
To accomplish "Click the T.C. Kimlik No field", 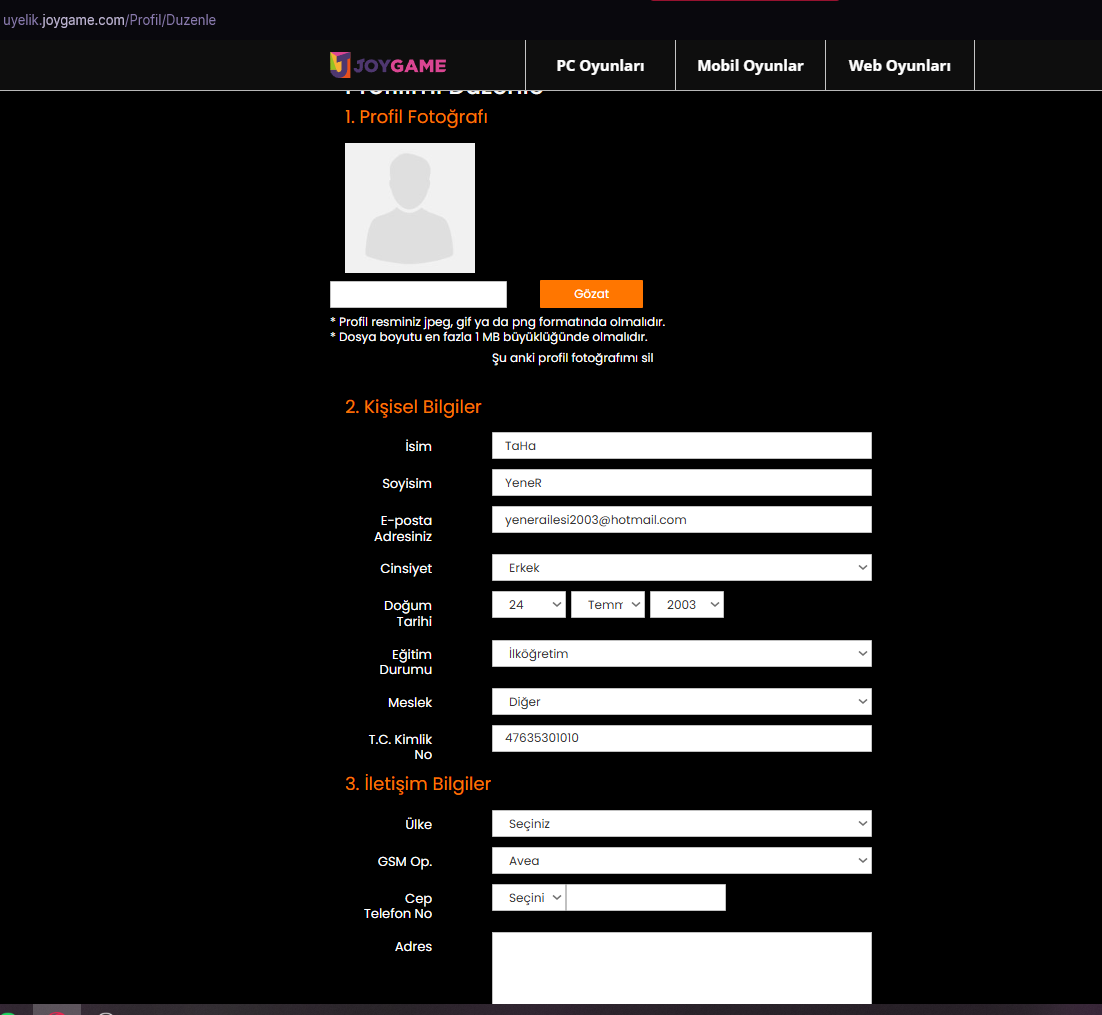I will click(682, 738).
